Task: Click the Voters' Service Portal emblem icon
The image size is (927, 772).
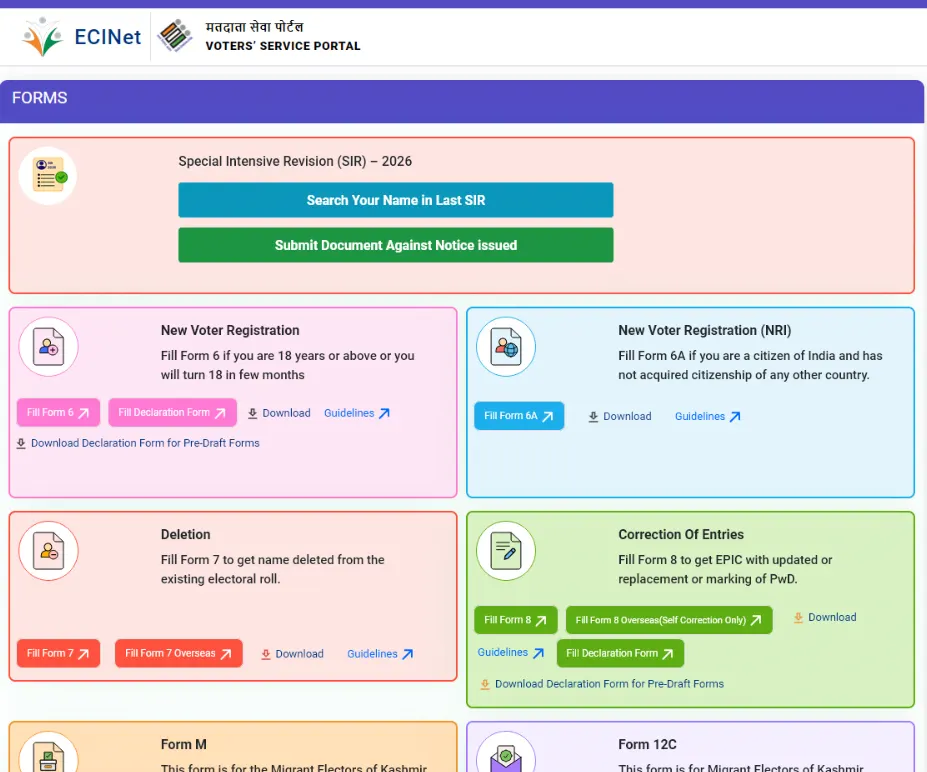Action: point(176,36)
